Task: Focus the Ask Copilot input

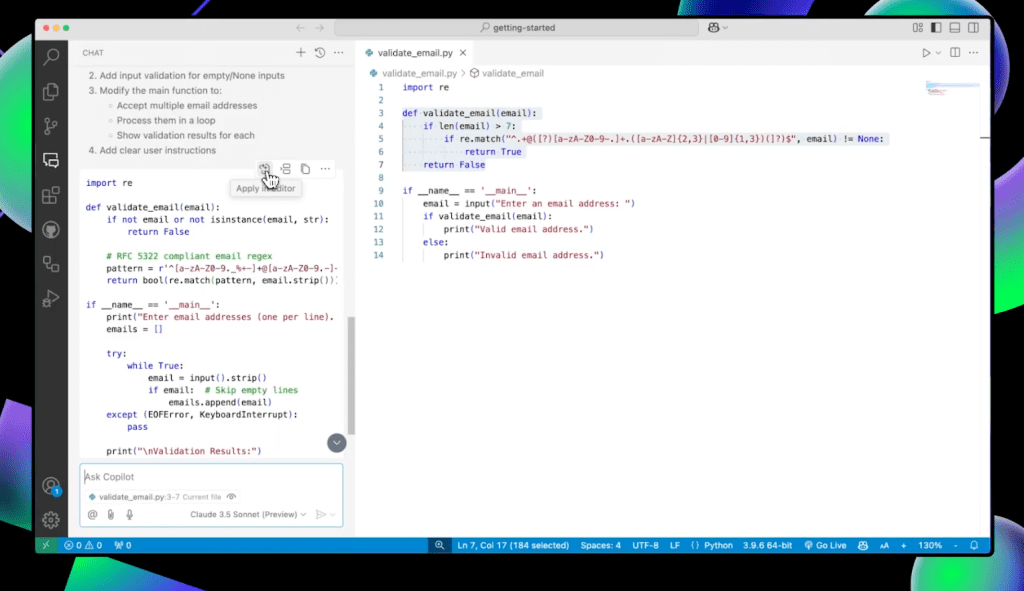Action: pyautogui.click(x=211, y=477)
